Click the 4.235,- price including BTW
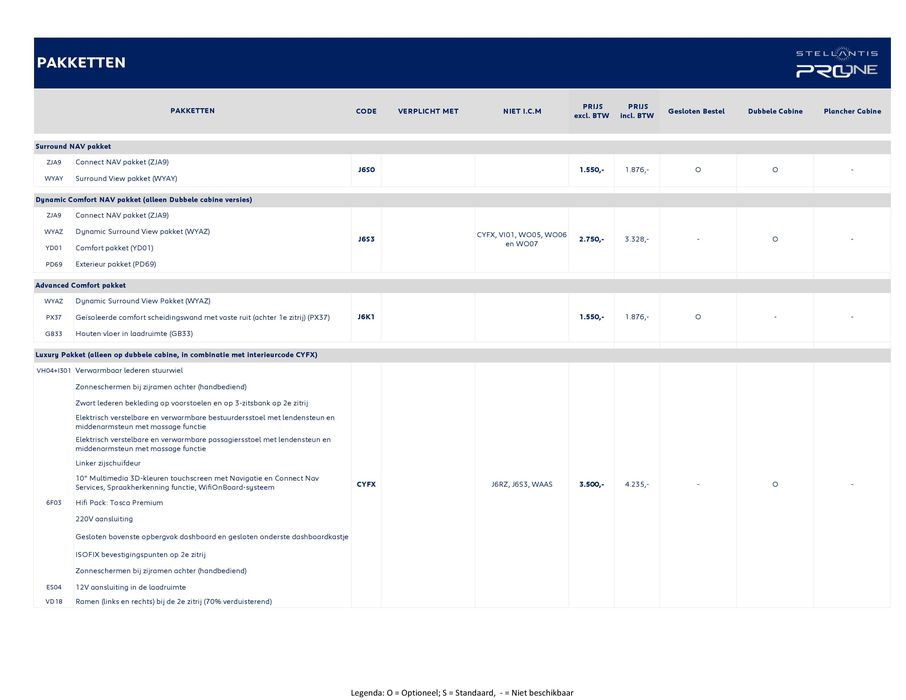Screen dimensions: 906x700 636,484
